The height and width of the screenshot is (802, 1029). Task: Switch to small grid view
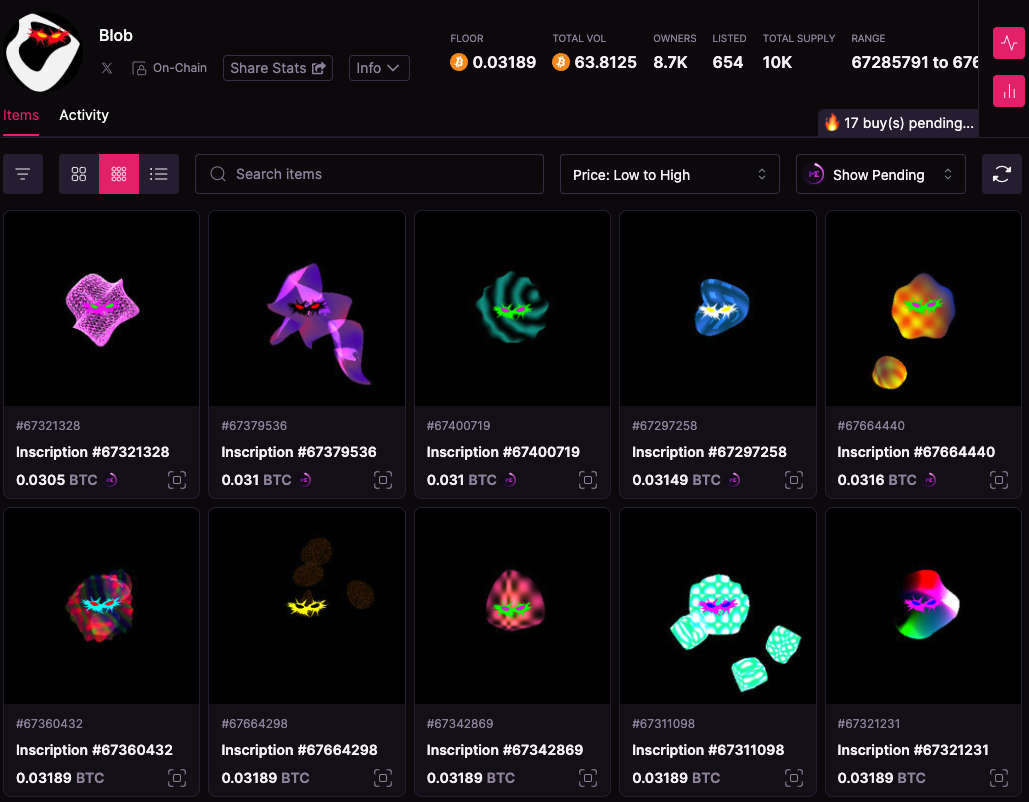point(119,174)
